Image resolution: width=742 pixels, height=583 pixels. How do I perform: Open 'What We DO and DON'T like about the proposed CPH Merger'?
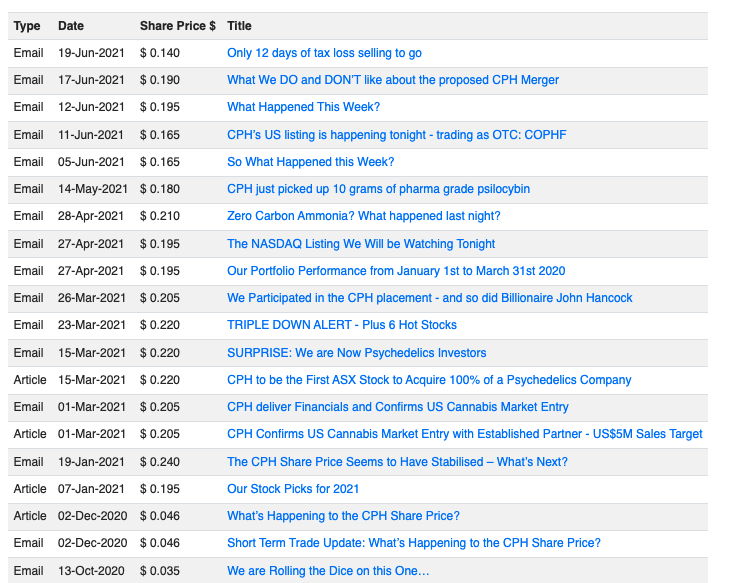pos(393,80)
